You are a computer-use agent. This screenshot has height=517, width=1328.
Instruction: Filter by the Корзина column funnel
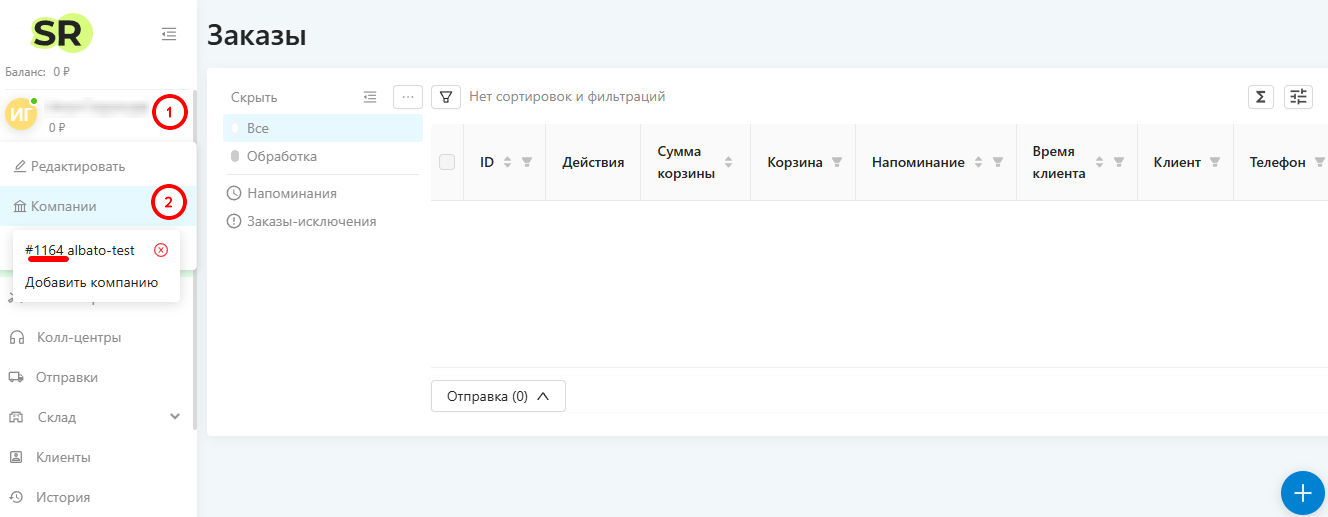click(x=838, y=162)
